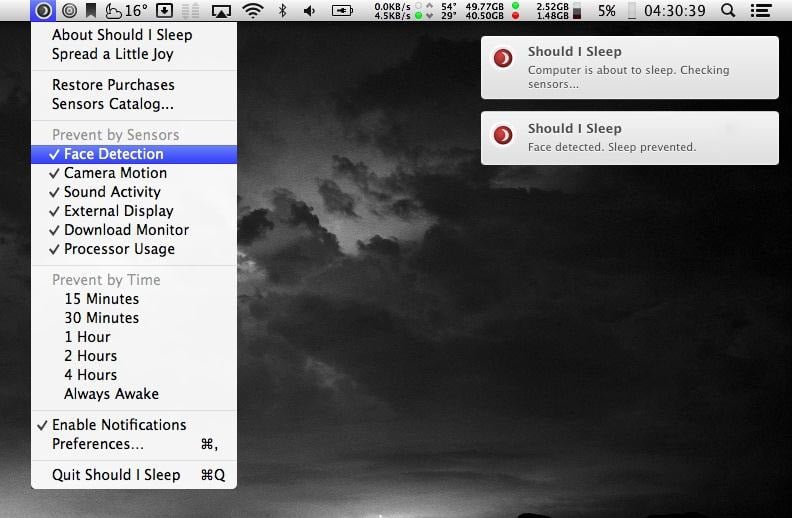Viewport: 792px width, 518px height.
Task: Open Spotlight search magnifier icon
Action: 727,11
